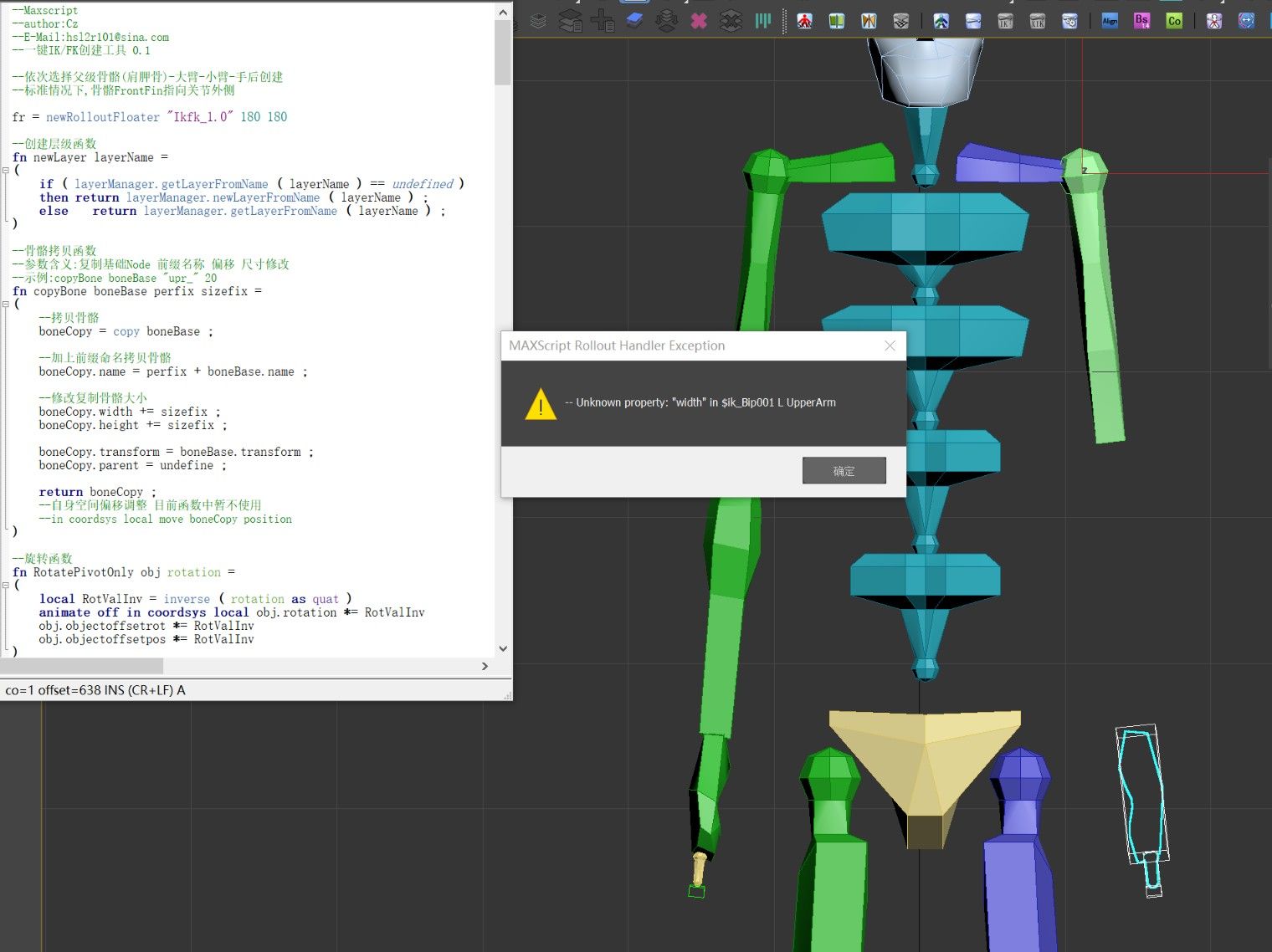Click the 'fn newLayer layerName =' line
The height and width of the screenshot is (952, 1272).
90,157
